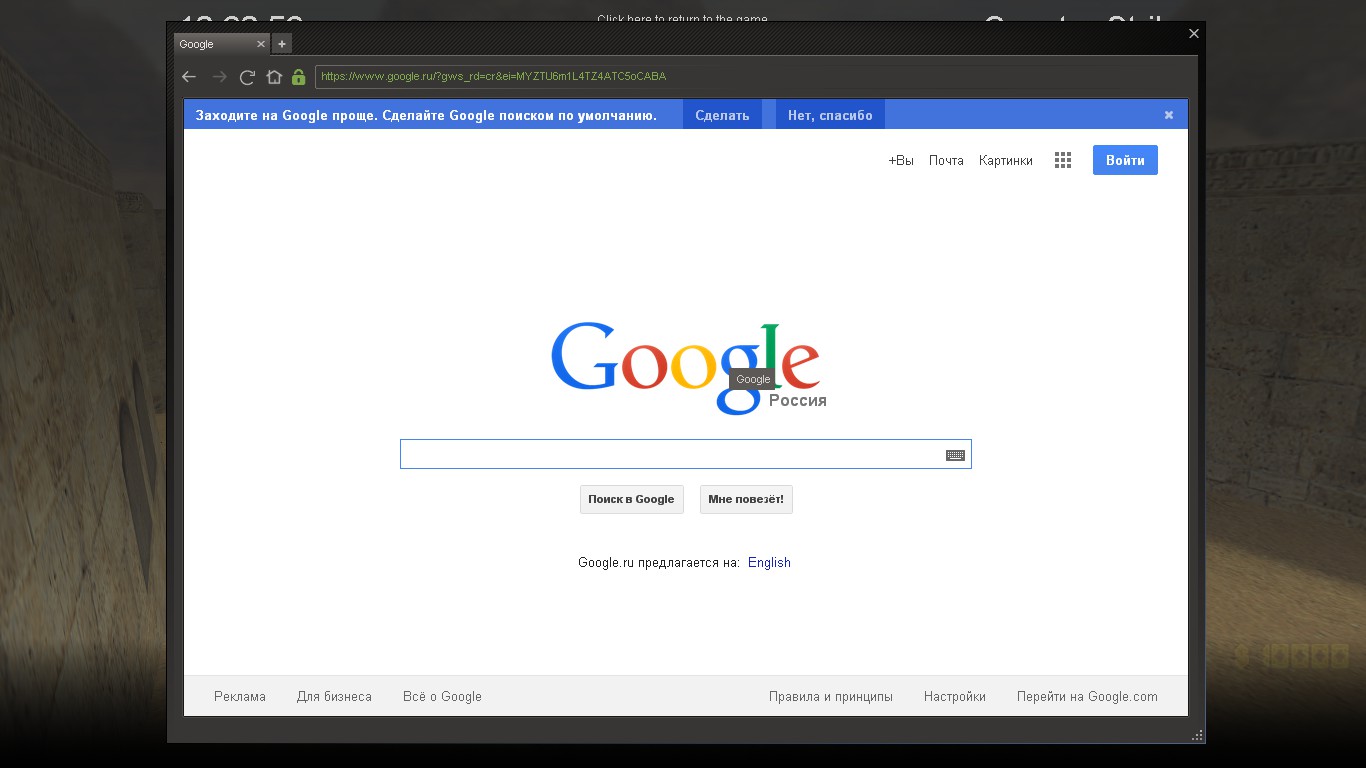
Task: Click the 'Click here to return to the game' text
Action: click(682, 19)
